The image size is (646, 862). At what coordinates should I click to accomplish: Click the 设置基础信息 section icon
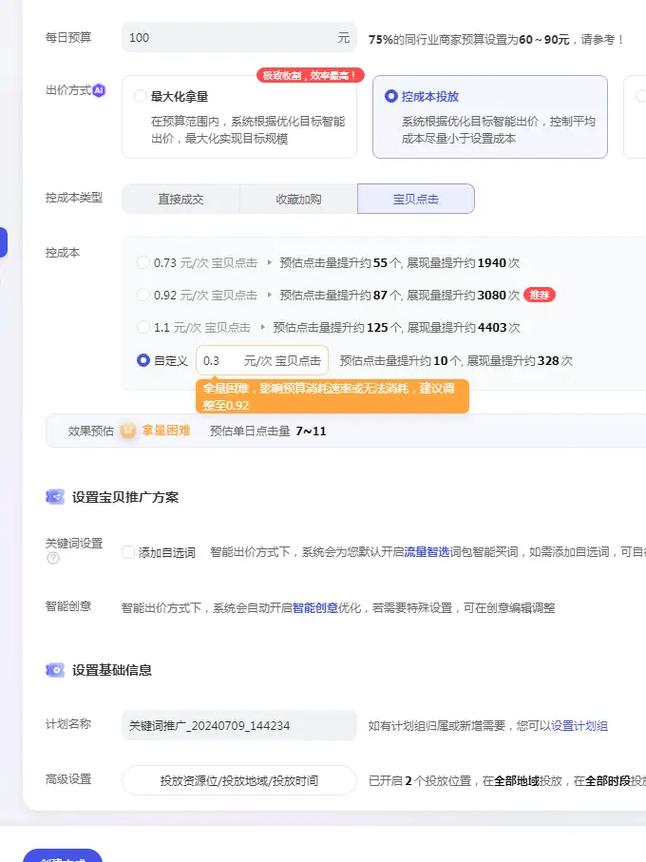(x=55, y=670)
